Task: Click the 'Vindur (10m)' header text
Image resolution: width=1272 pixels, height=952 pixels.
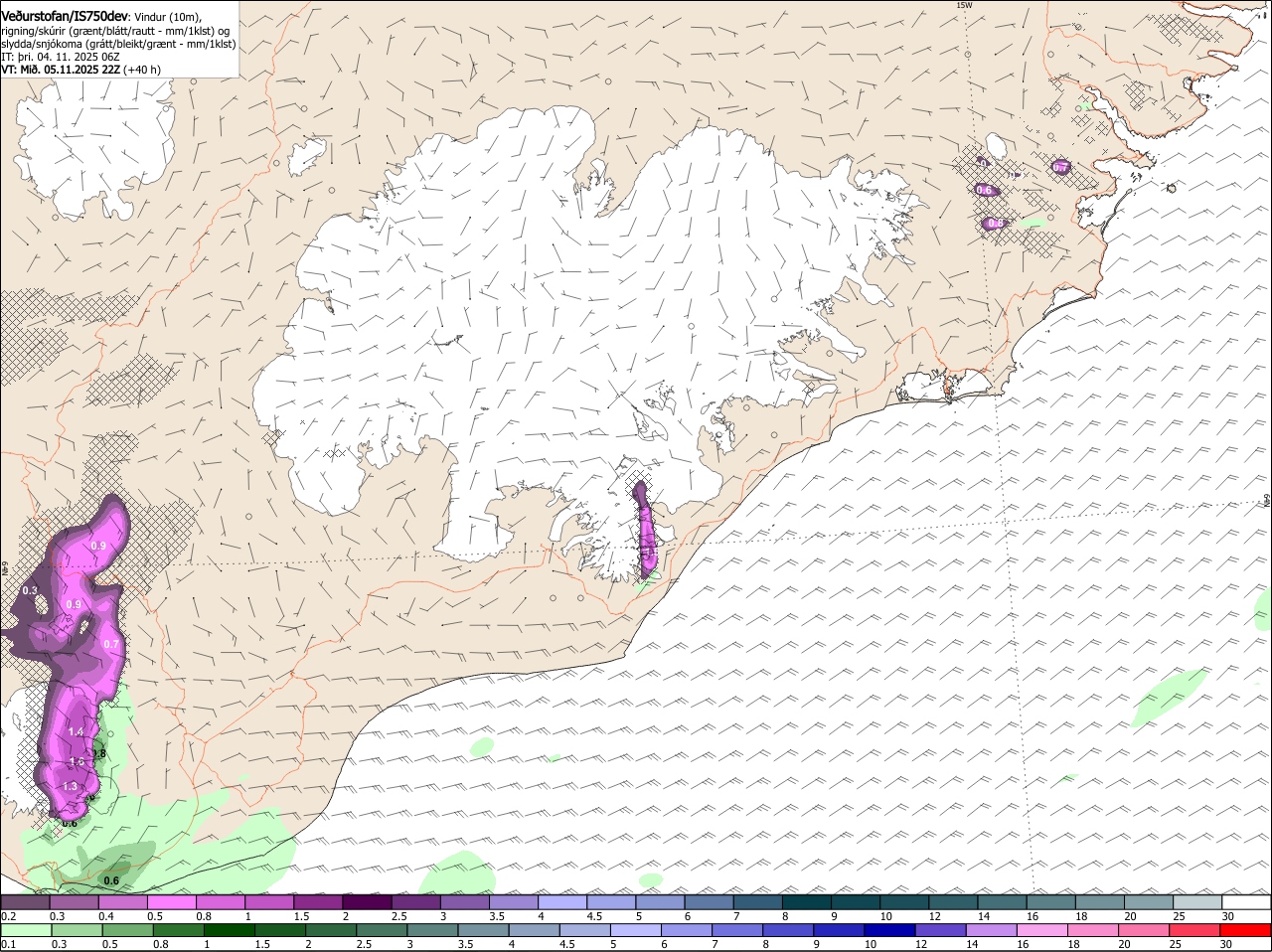Action: 167,17
